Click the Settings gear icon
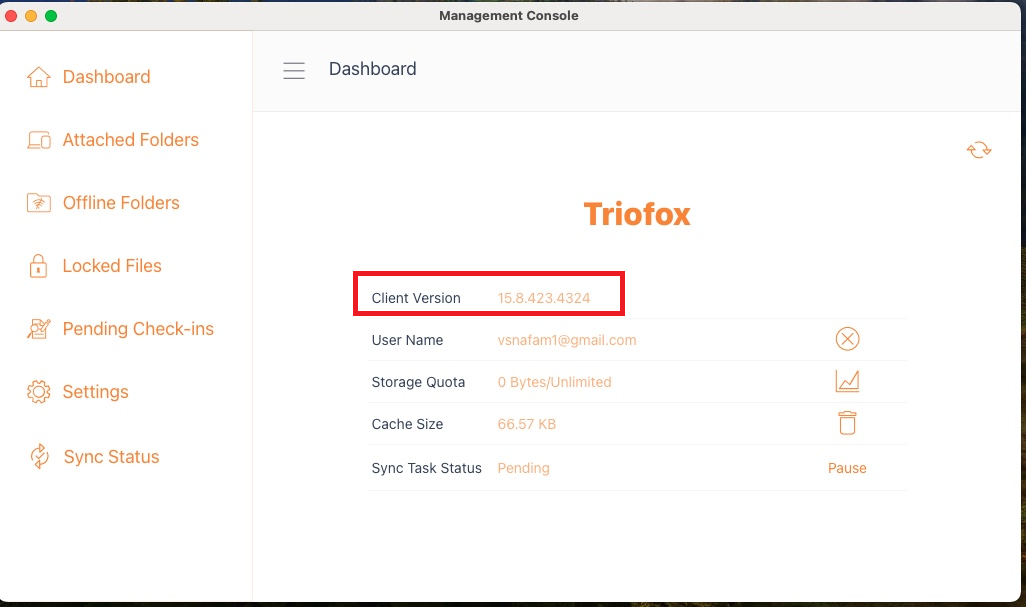Viewport: 1026px width, 607px height. click(x=39, y=392)
